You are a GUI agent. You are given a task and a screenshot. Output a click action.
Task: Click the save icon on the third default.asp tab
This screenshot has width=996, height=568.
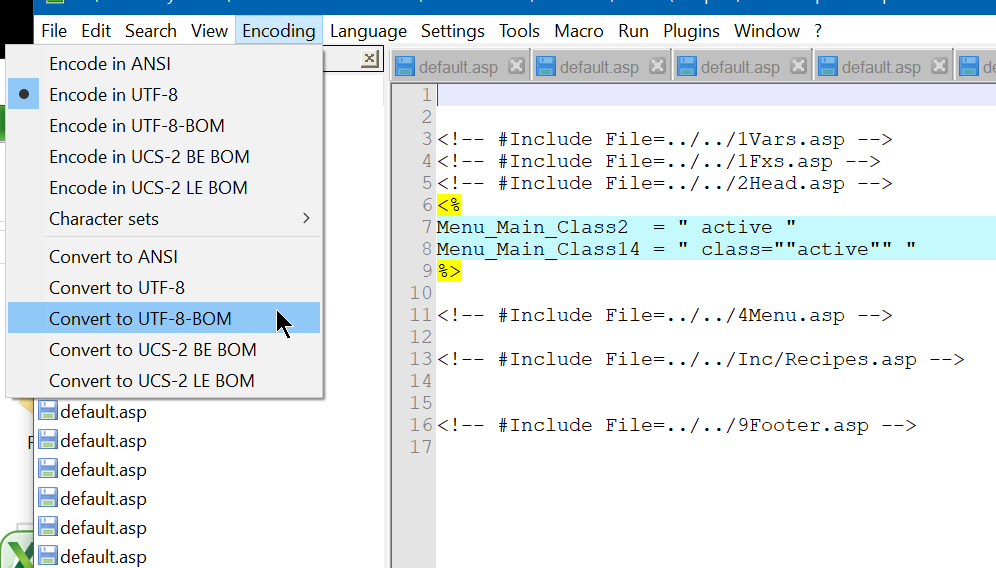(687, 67)
